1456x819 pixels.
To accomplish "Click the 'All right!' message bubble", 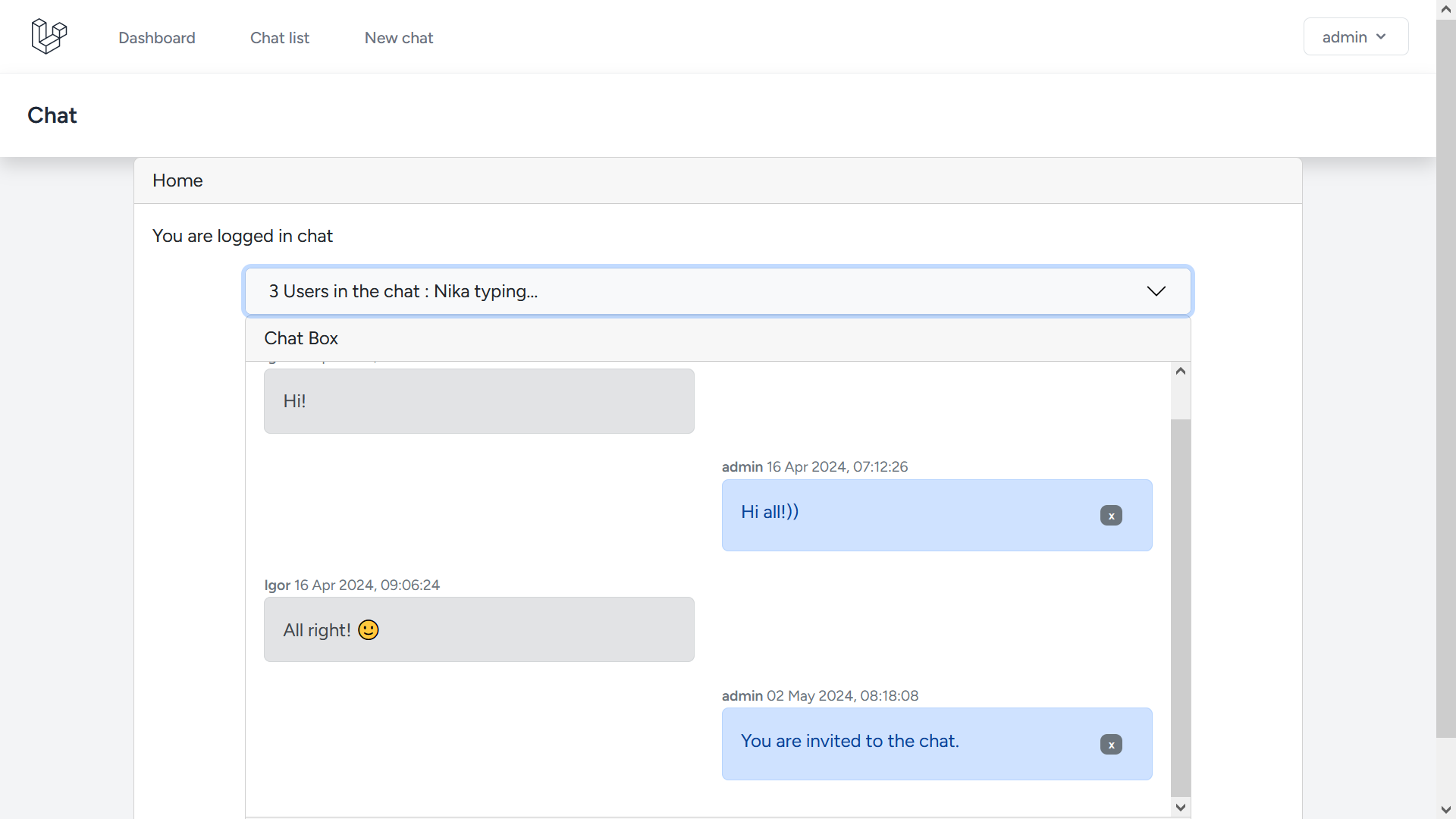I will (479, 629).
